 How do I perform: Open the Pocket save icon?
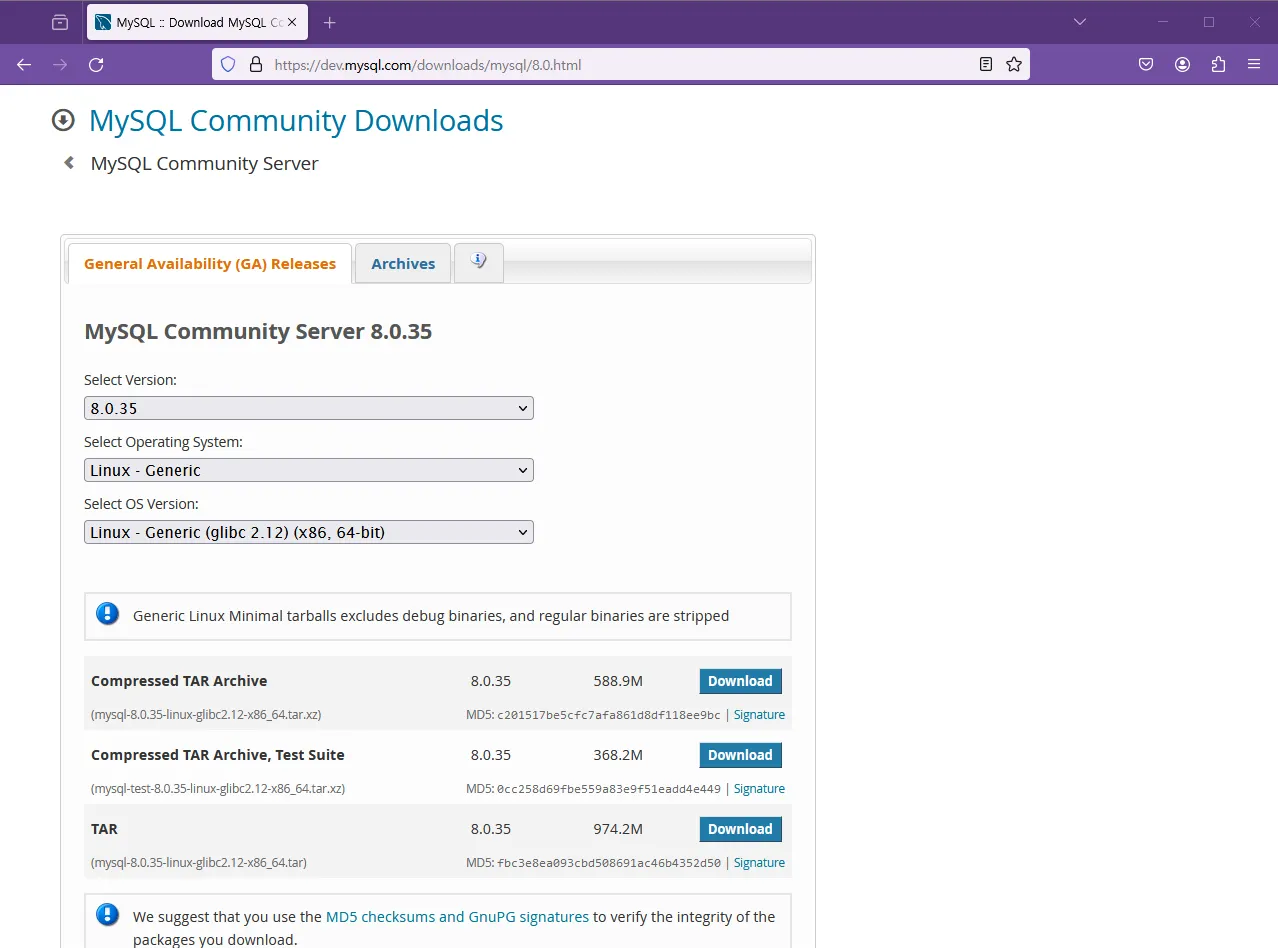click(x=1146, y=64)
